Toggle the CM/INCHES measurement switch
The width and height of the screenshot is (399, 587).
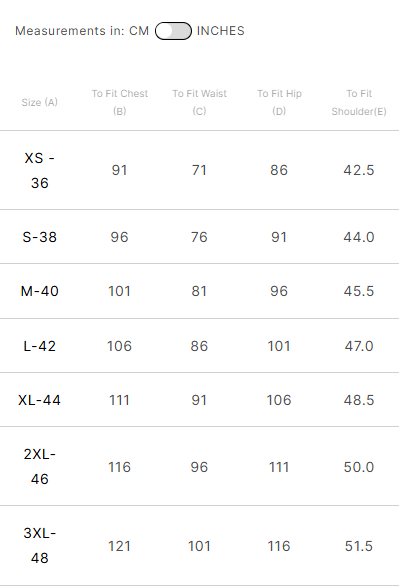pos(173,31)
